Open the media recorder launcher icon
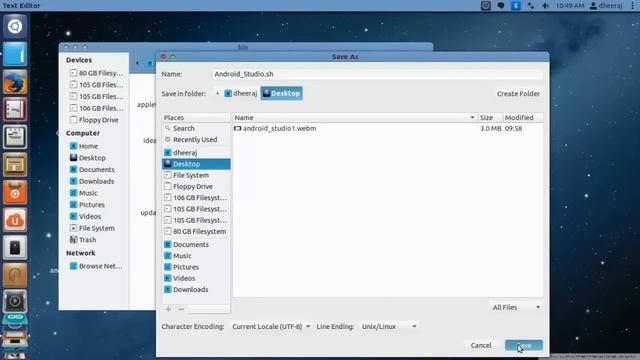The width and height of the screenshot is (640, 360). [15, 302]
